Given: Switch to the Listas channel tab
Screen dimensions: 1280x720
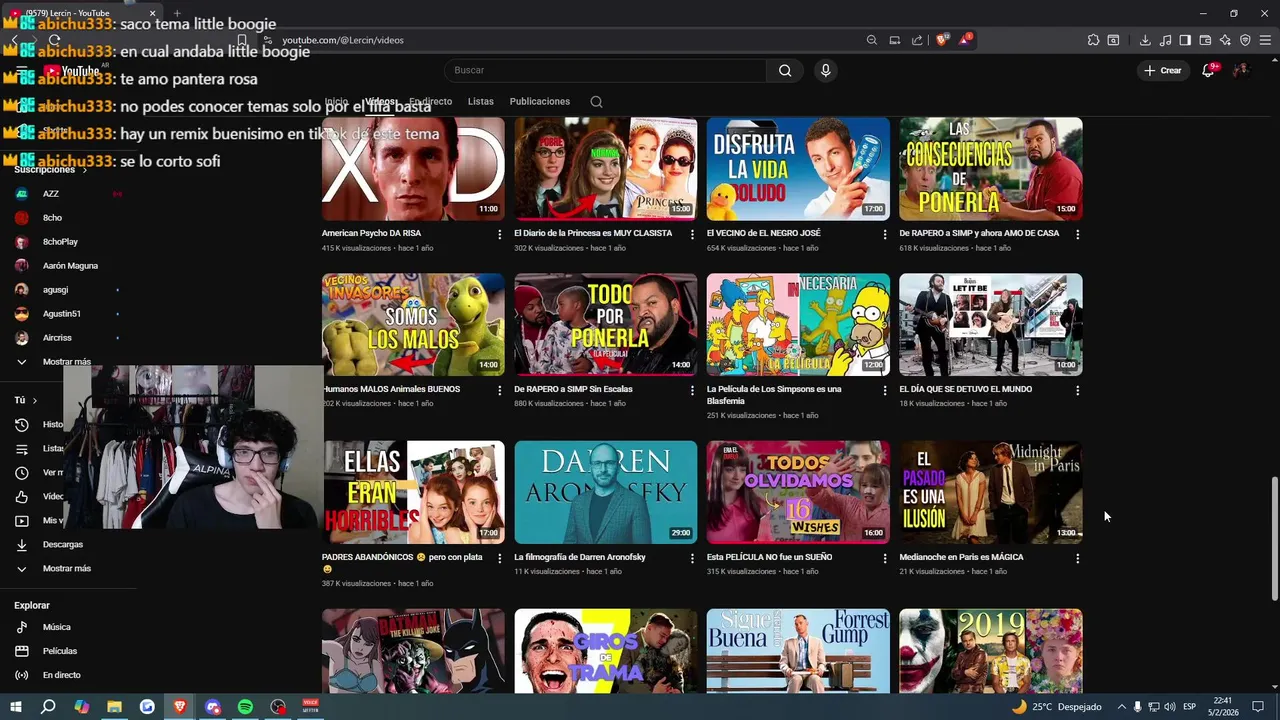Looking at the screenshot, I should (481, 101).
